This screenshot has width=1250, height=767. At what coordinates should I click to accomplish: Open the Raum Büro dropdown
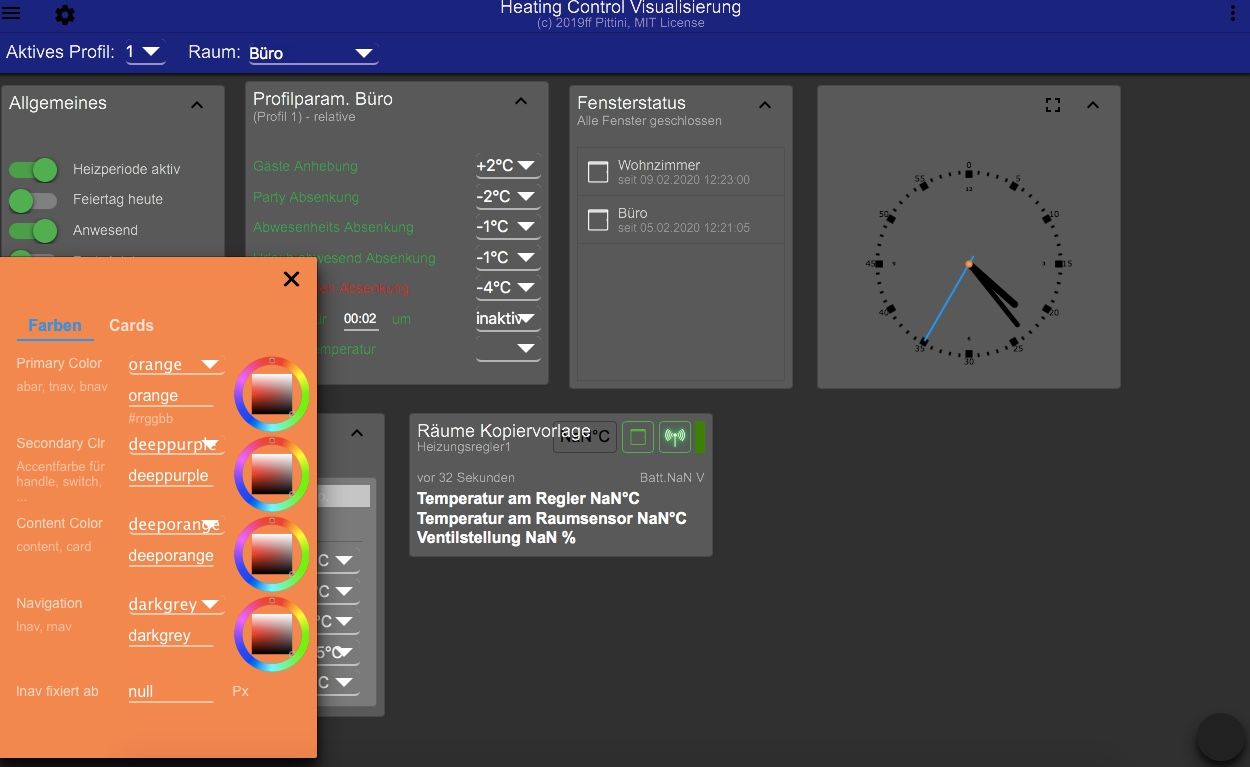tap(312, 53)
